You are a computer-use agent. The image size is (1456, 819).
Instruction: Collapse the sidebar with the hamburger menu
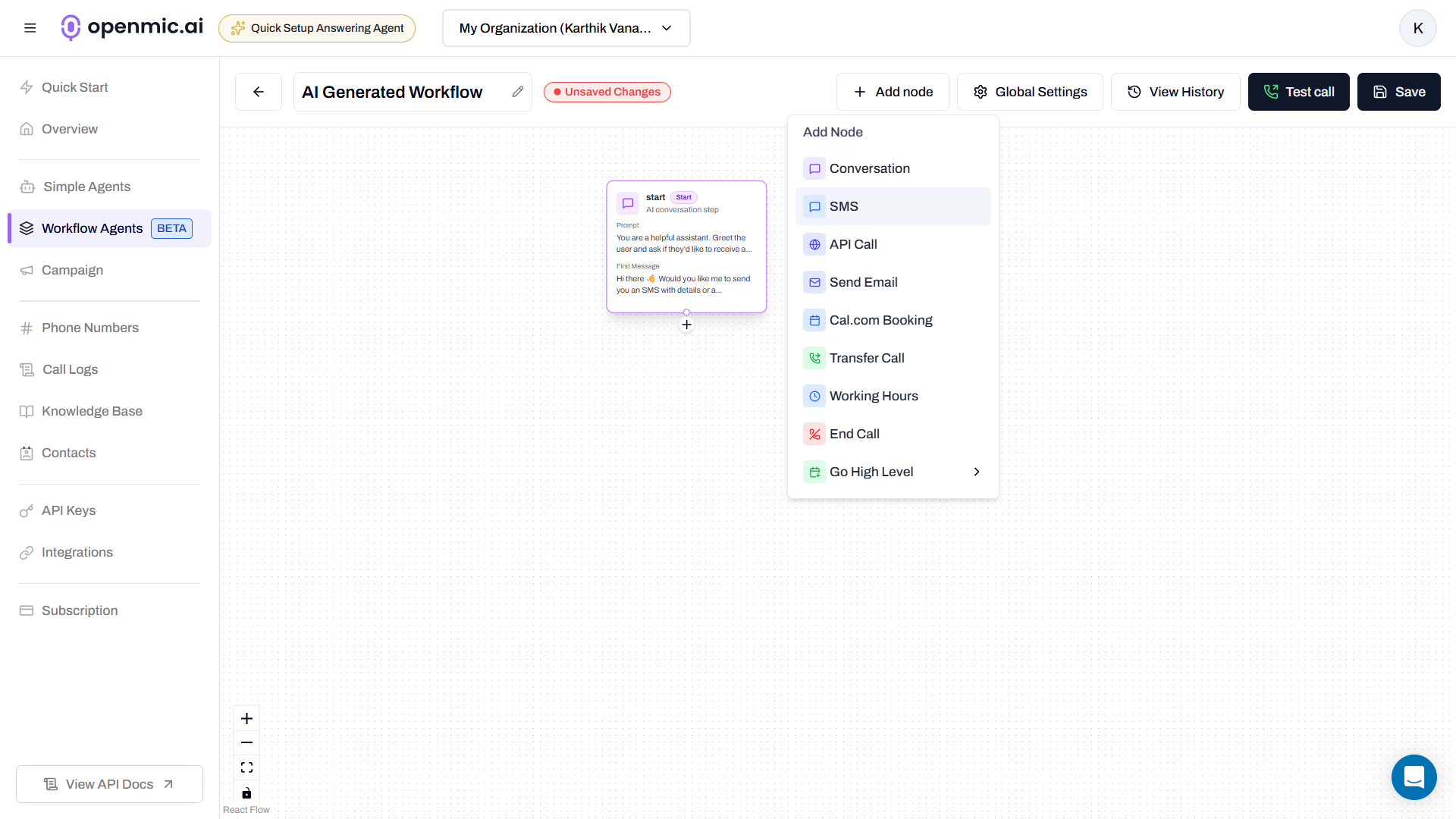[x=30, y=27]
